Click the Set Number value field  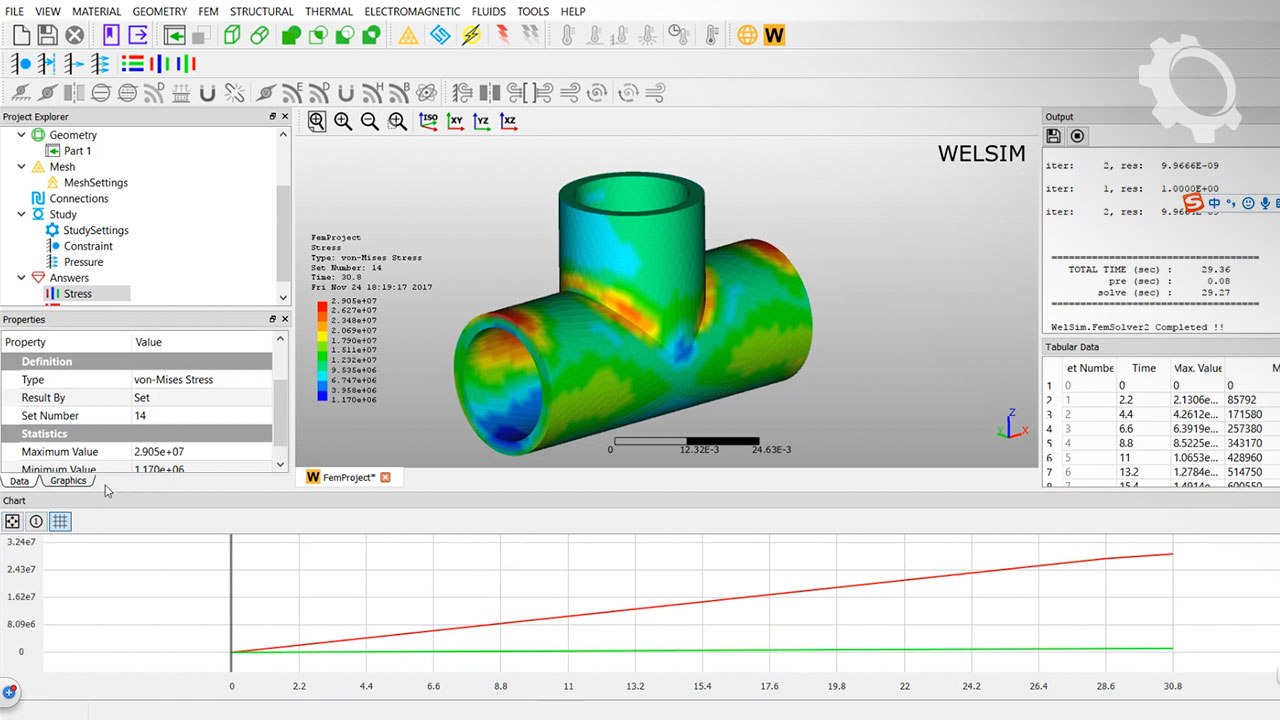(x=200, y=416)
